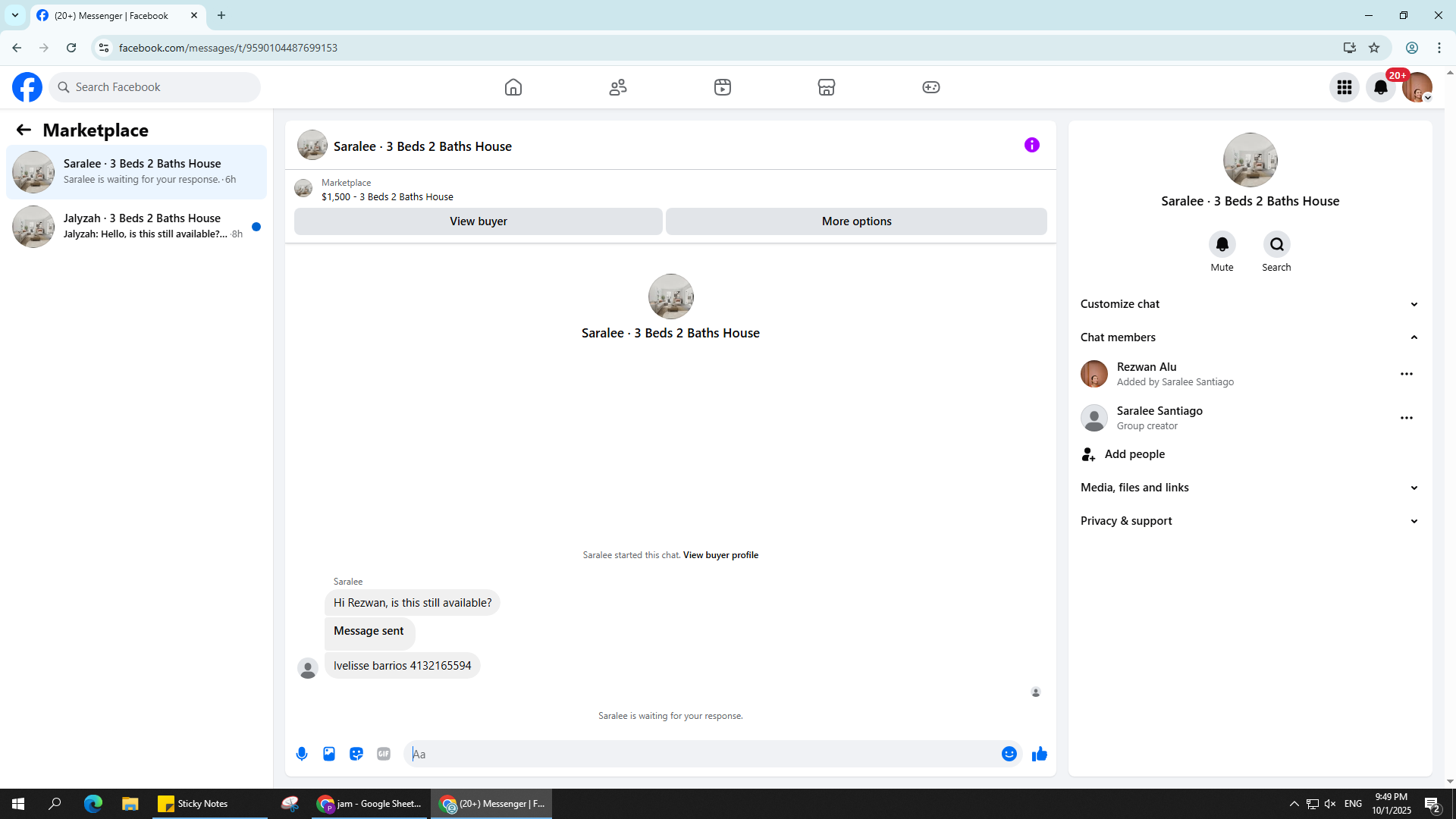This screenshot has height=819, width=1456.
Task: Open options menu for Saralee Santiago
Action: tap(1407, 418)
